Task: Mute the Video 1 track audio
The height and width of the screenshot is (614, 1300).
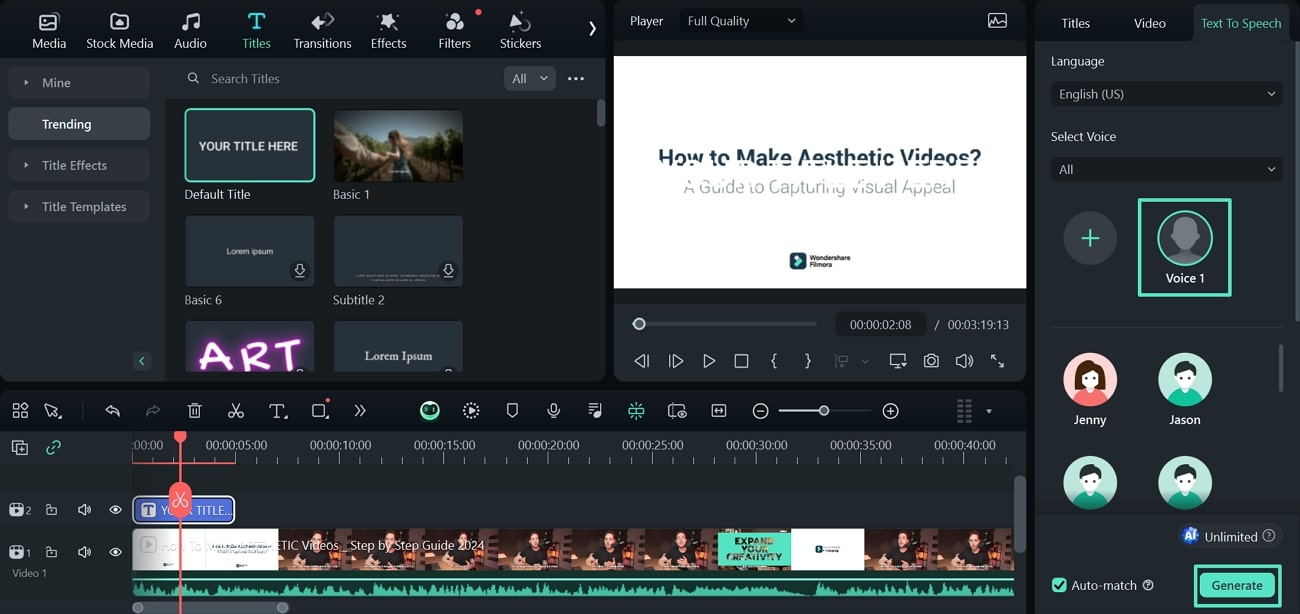Action: 84,552
